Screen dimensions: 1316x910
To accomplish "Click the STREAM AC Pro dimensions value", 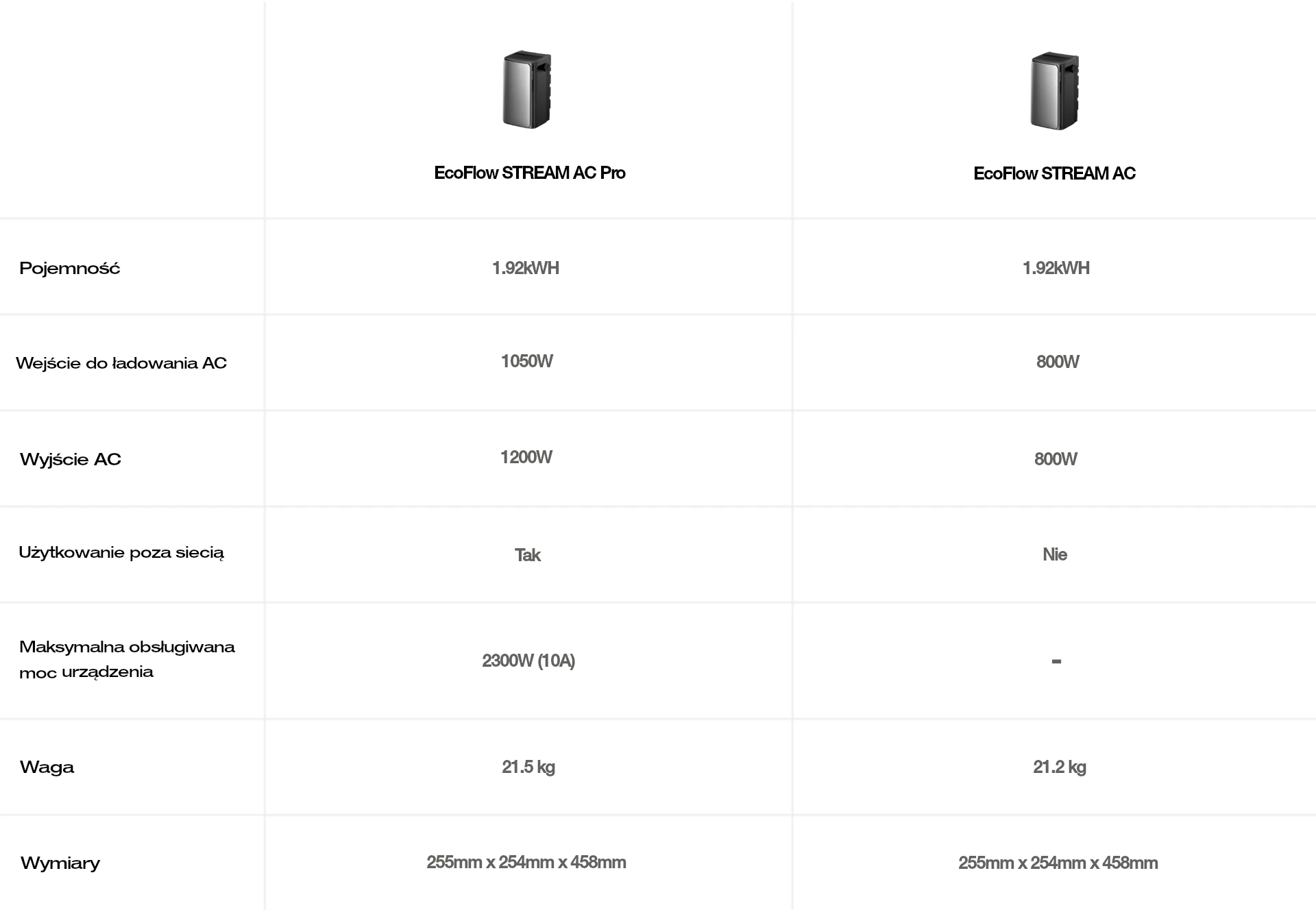I will tap(526, 862).
